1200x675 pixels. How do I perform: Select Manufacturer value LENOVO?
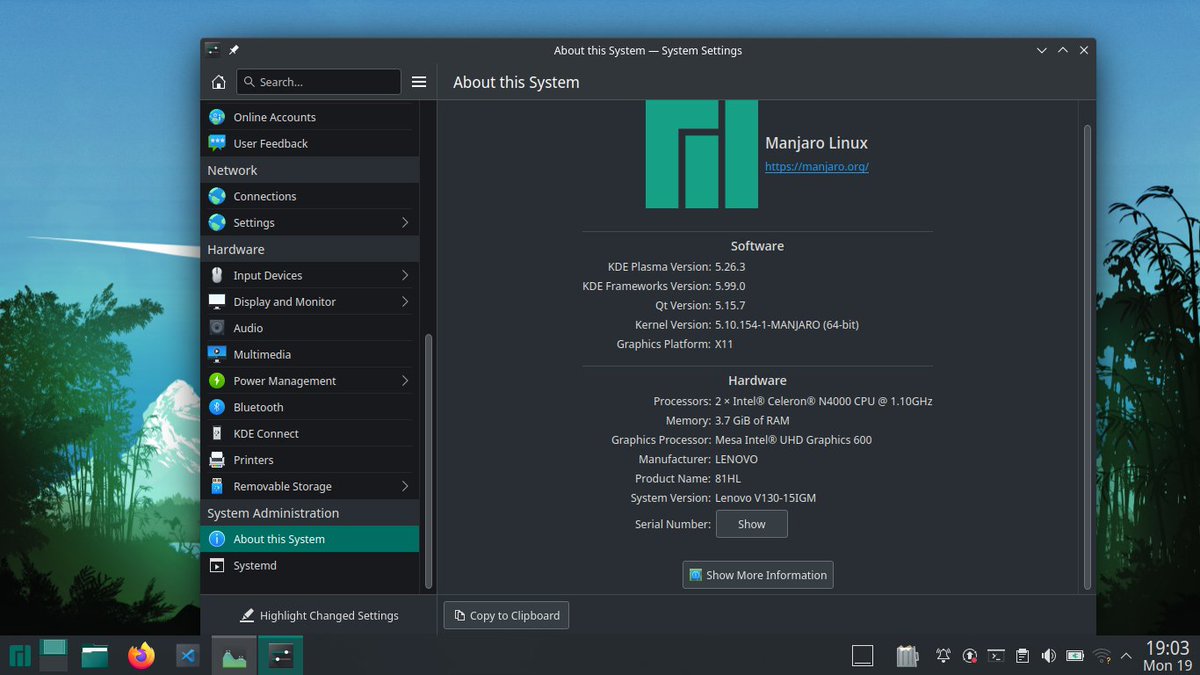[x=736, y=459]
